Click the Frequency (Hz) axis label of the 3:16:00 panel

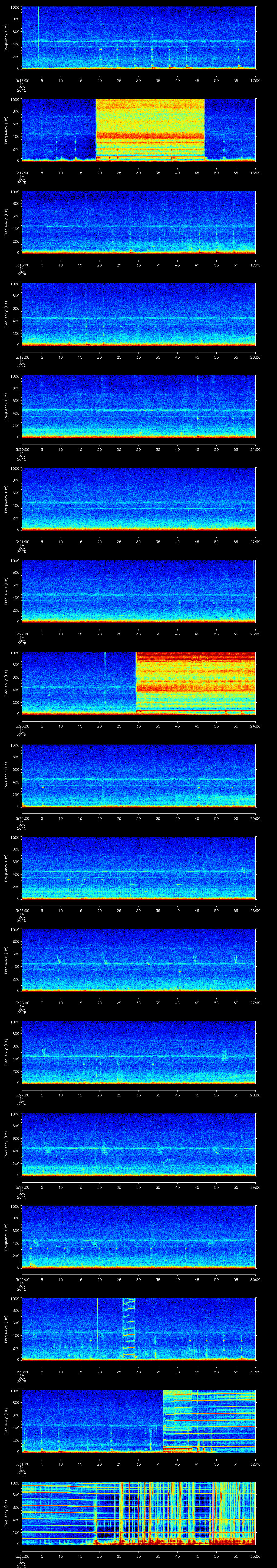click(x=6, y=38)
